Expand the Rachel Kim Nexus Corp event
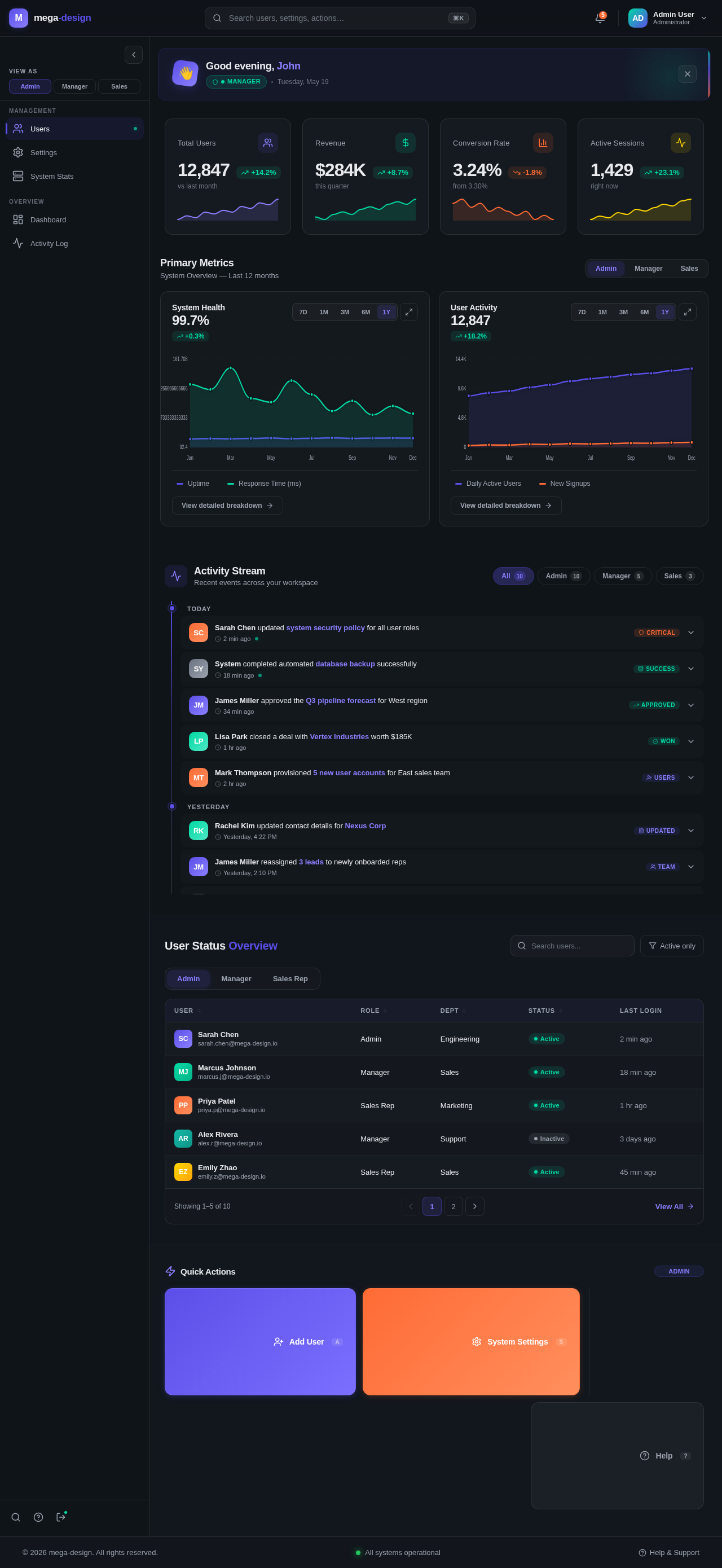 point(691,830)
